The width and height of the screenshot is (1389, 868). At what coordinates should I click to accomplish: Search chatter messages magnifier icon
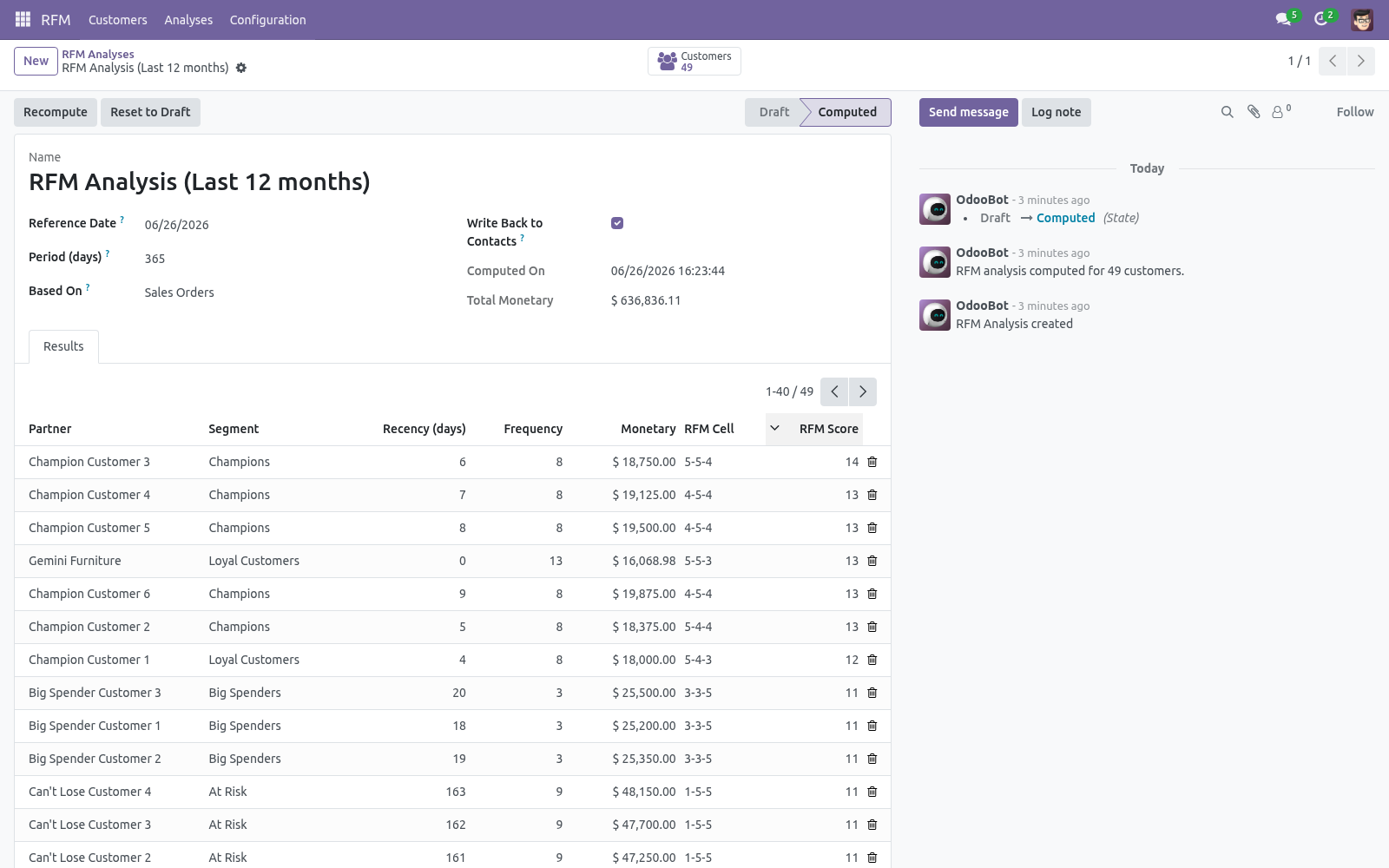(1227, 112)
